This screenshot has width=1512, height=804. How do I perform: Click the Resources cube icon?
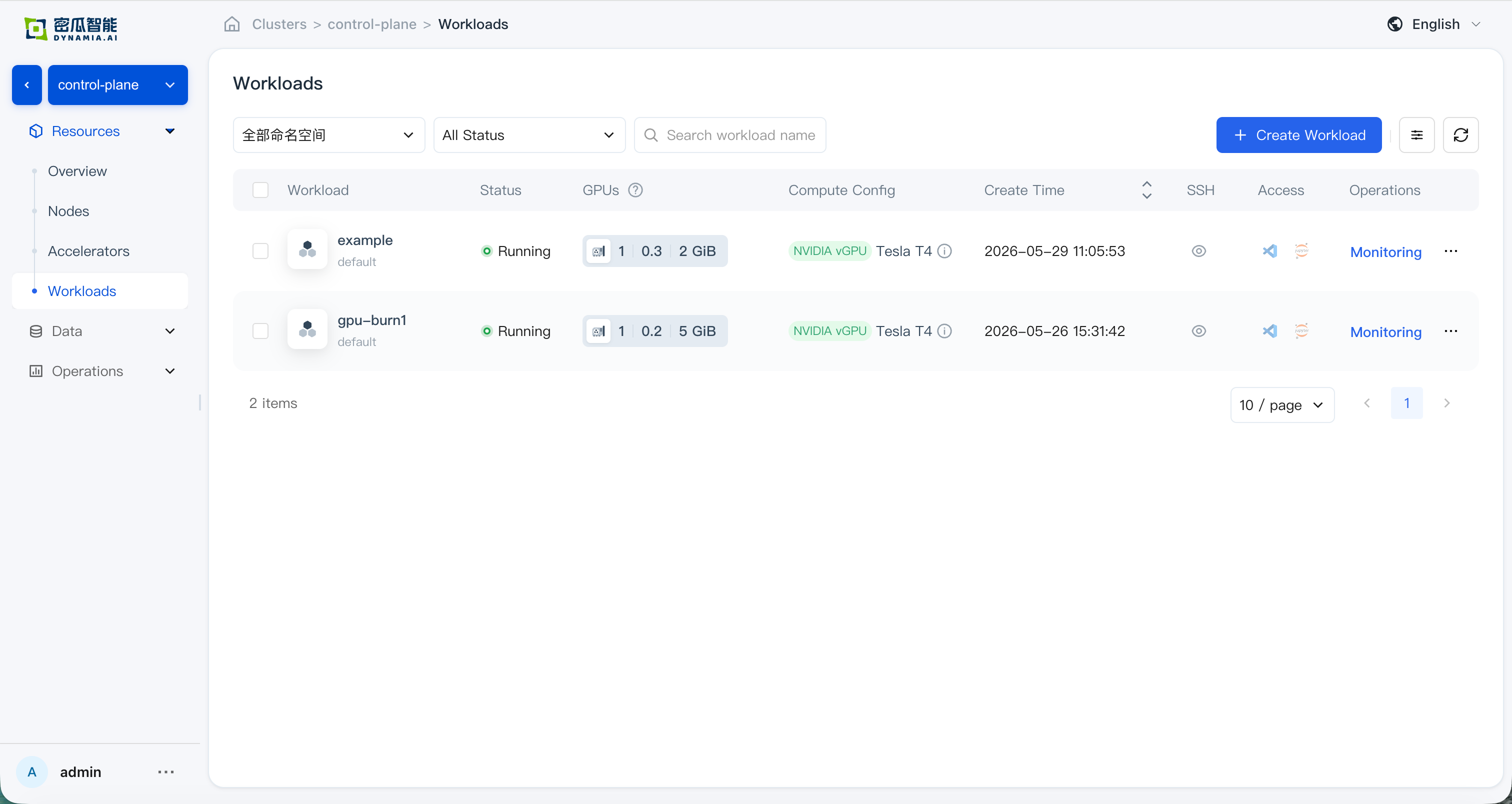(x=36, y=131)
